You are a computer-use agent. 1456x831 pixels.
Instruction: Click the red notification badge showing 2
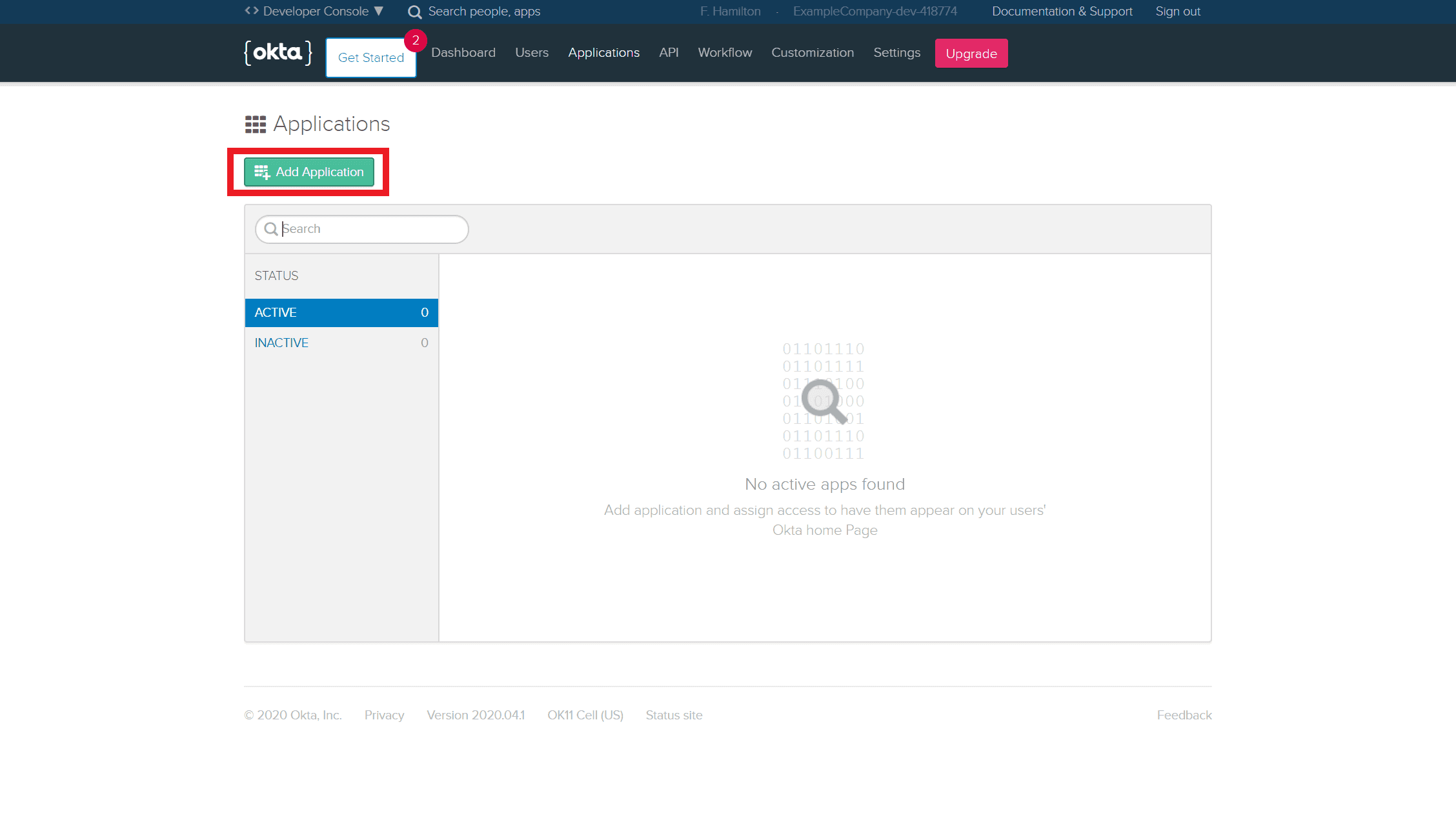tap(416, 40)
